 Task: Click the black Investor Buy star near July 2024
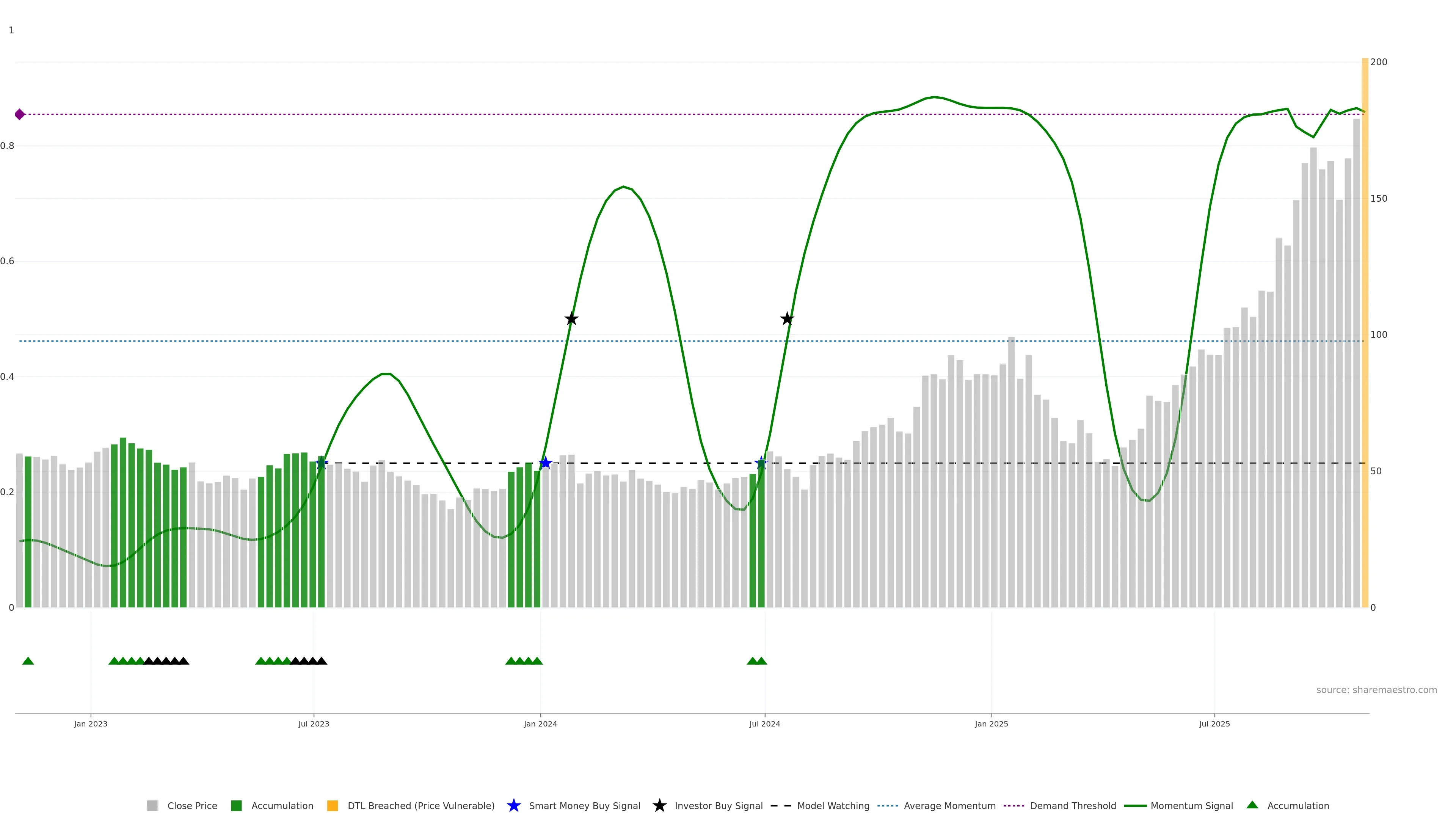[787, 319]
